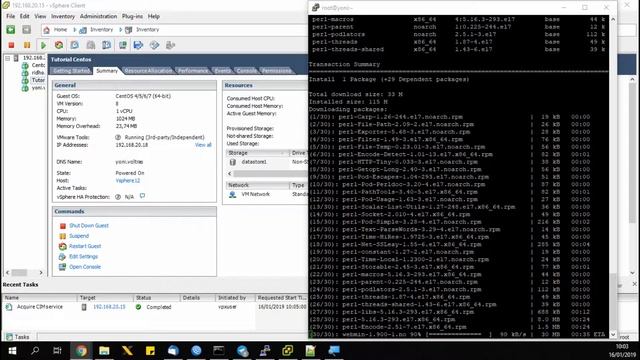Click the VMware Tools help question icon
This screenshot has width=640, height=360.
click(x=118, y=138)
